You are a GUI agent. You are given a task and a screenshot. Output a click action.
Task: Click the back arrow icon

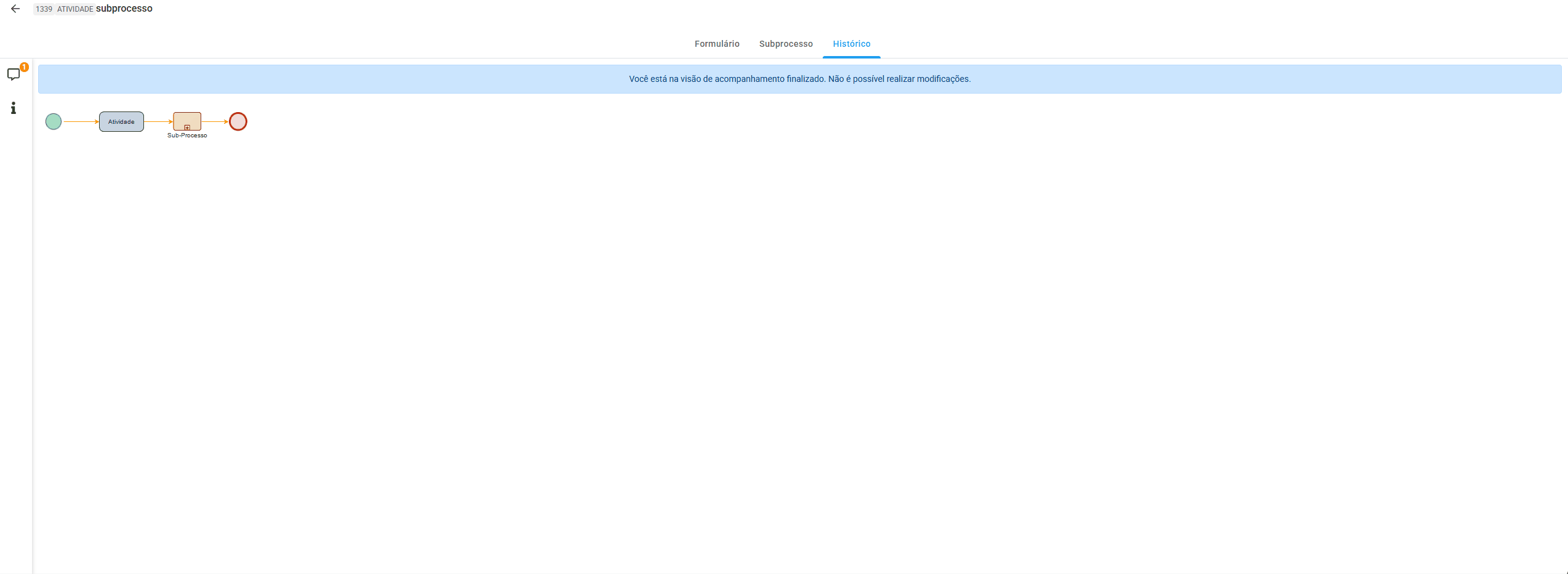pos(15,9)
